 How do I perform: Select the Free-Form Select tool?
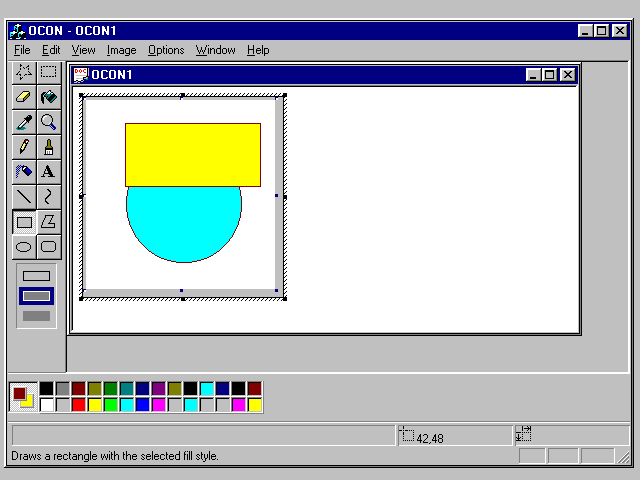24,72
